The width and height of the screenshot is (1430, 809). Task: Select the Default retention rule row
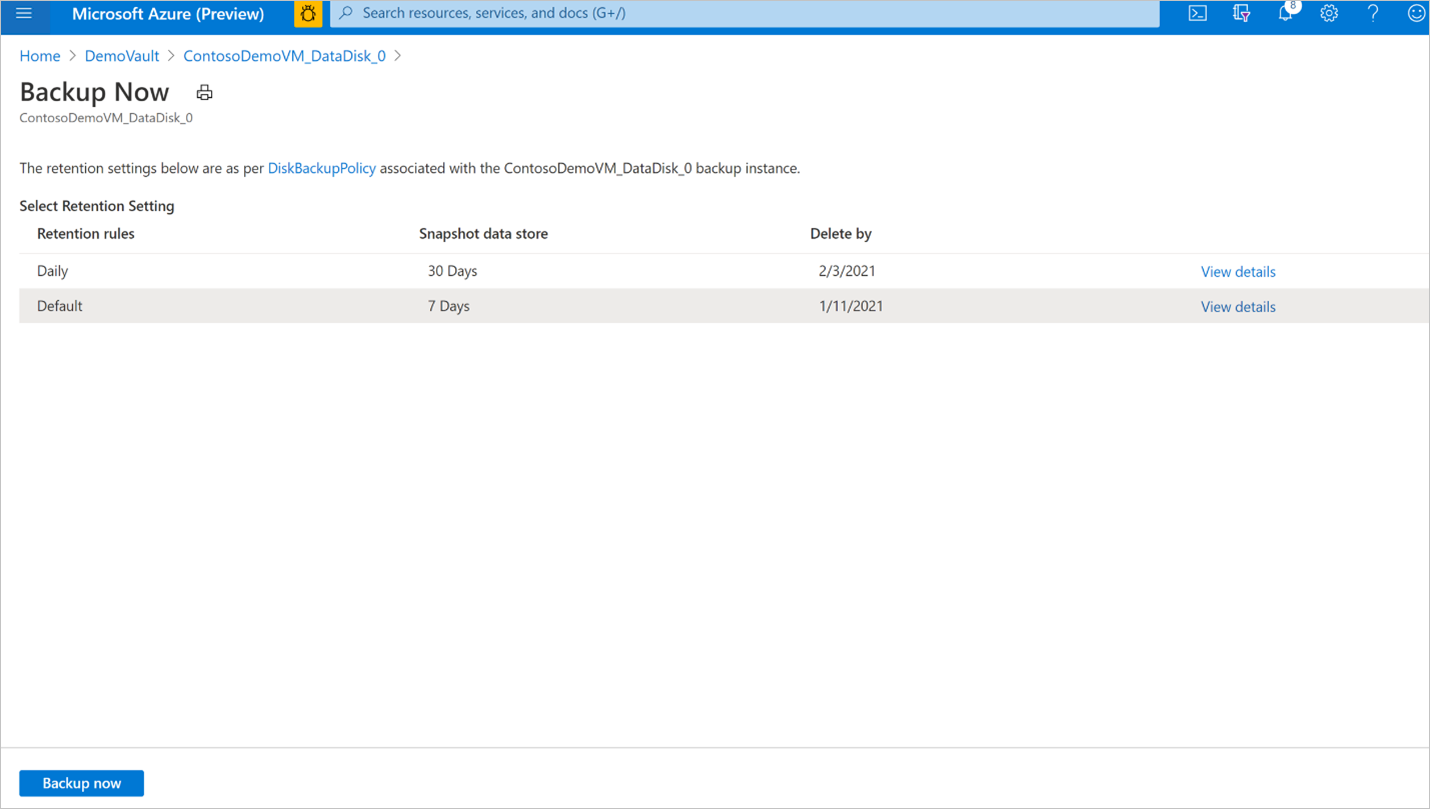pos(724,306)
